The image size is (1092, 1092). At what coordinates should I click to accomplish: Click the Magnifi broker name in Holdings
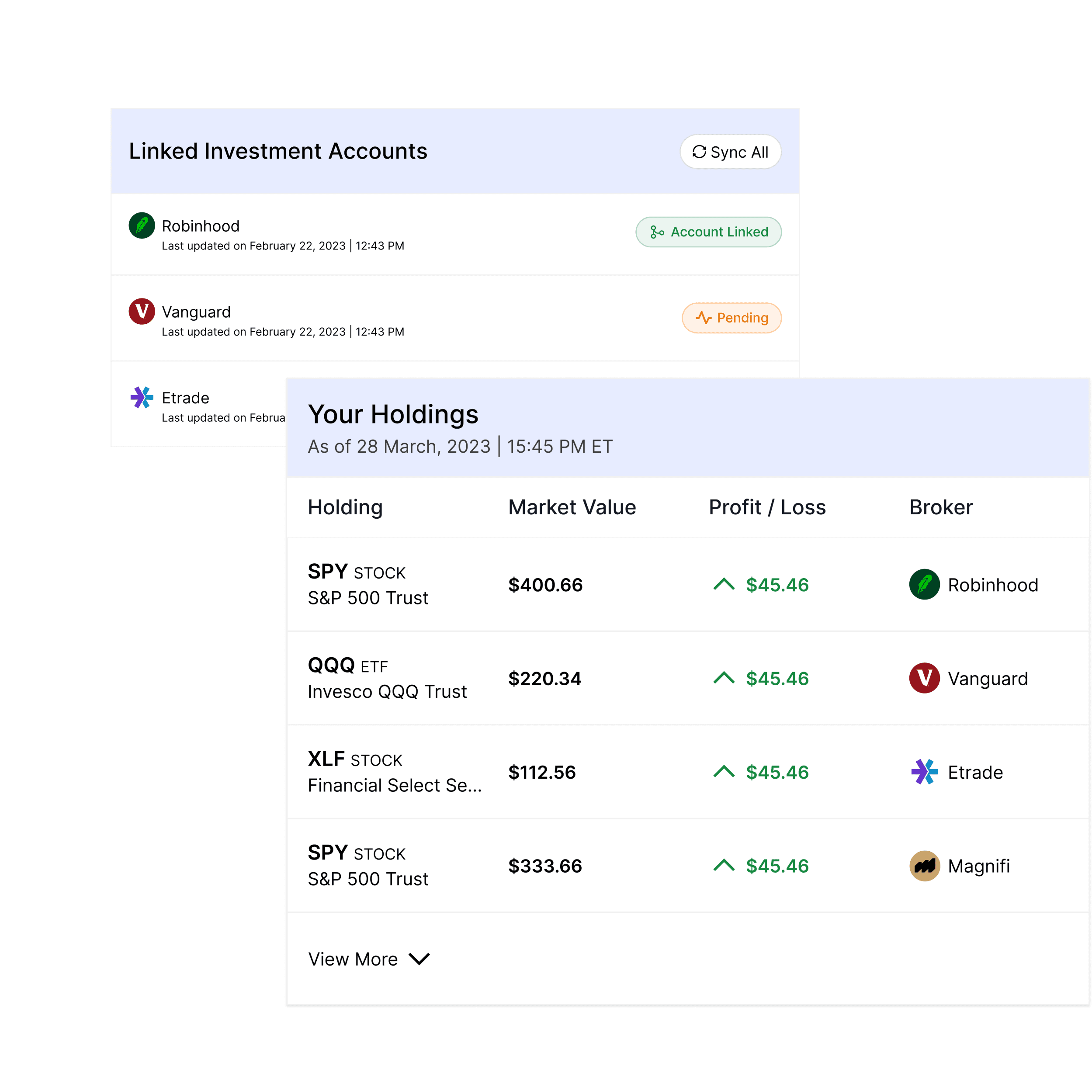(979, 867)
